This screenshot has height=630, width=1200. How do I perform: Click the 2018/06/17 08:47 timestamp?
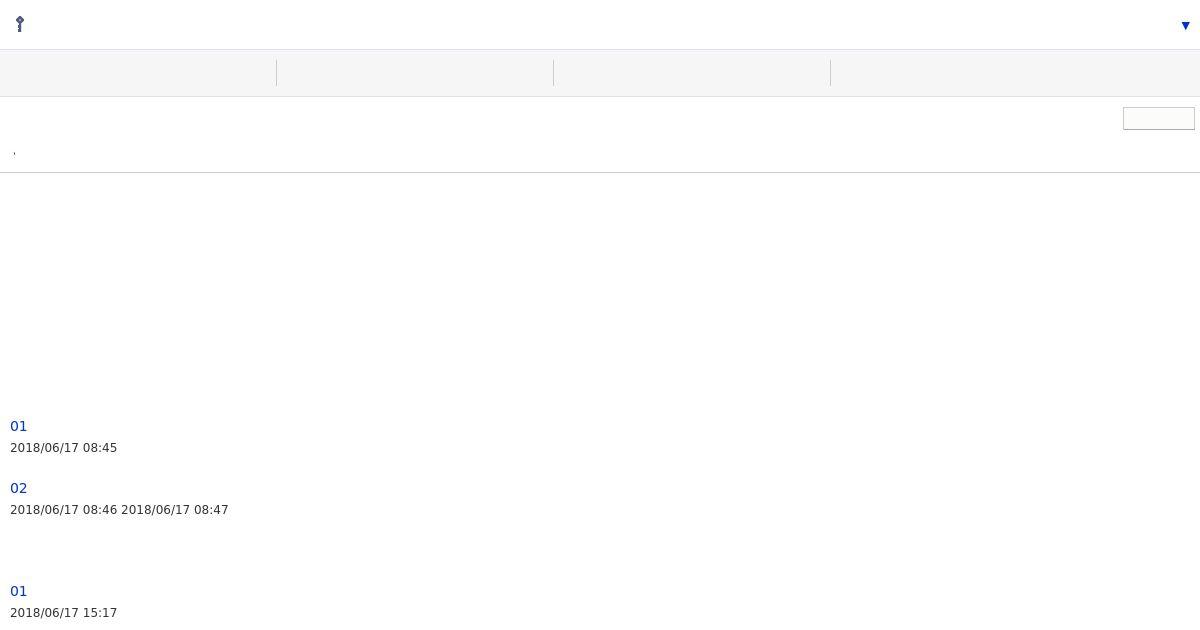click(175, 510)
